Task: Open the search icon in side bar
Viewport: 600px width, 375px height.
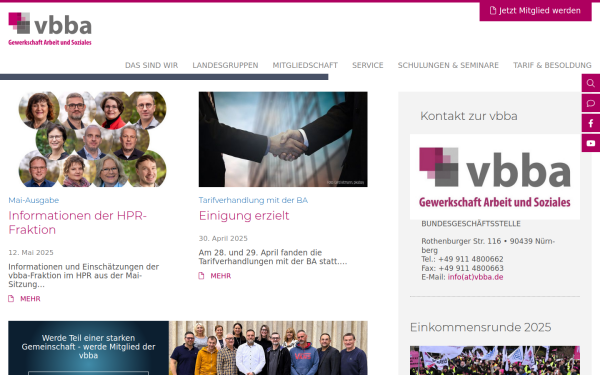Action: pyautogui.click(x=590, y=83)
